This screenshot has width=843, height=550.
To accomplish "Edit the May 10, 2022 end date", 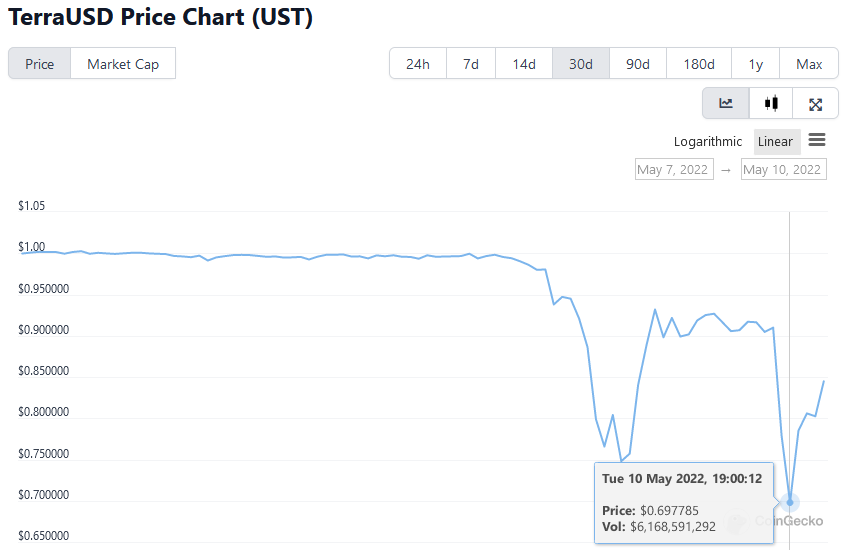I will [783, 169].
